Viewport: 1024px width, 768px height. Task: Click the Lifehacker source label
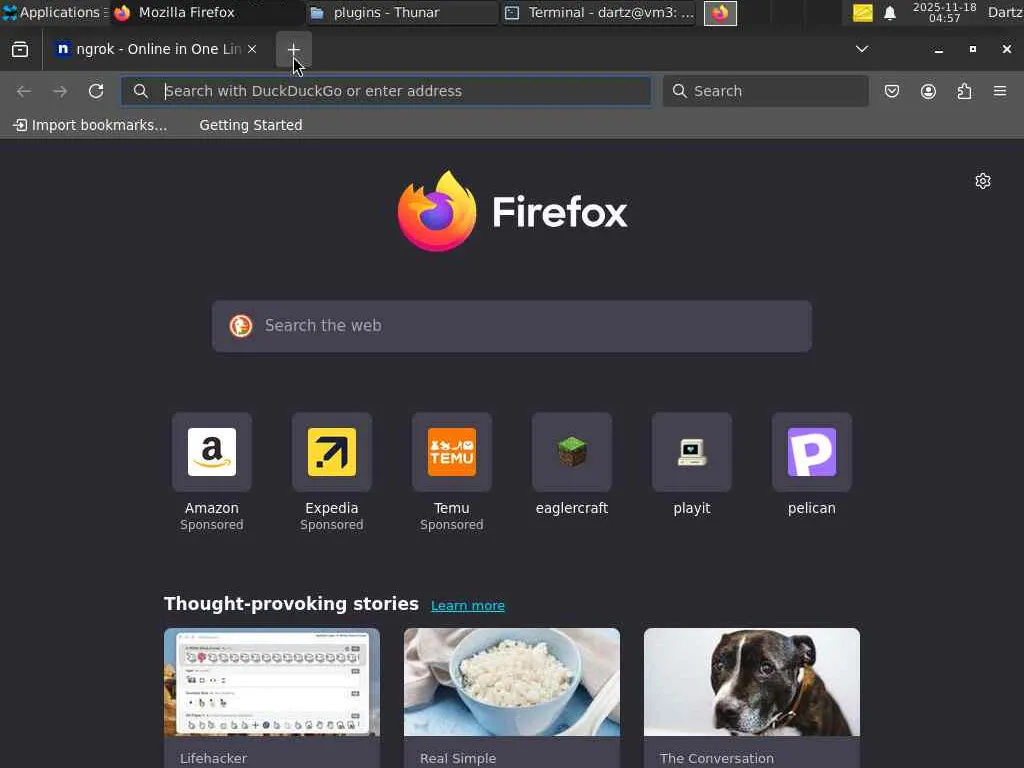coord(214,758)
